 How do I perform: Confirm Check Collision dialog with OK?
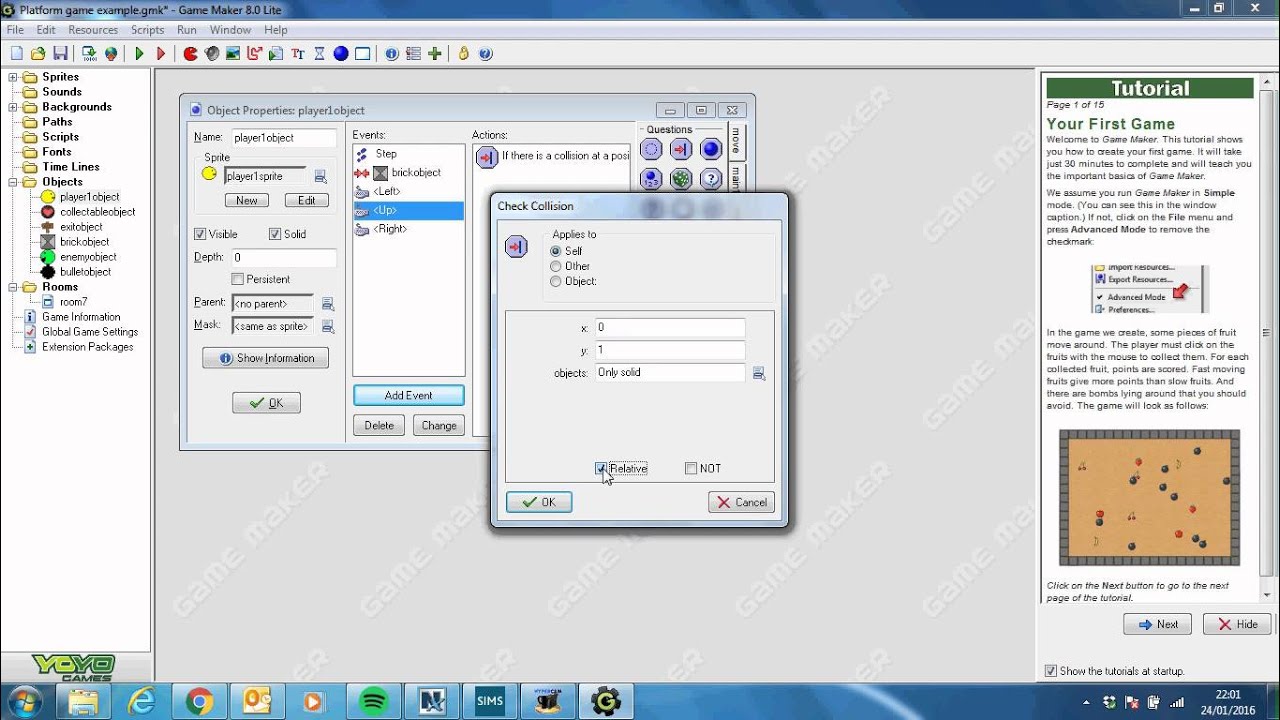pyautogui.click(x=539, y=502)
